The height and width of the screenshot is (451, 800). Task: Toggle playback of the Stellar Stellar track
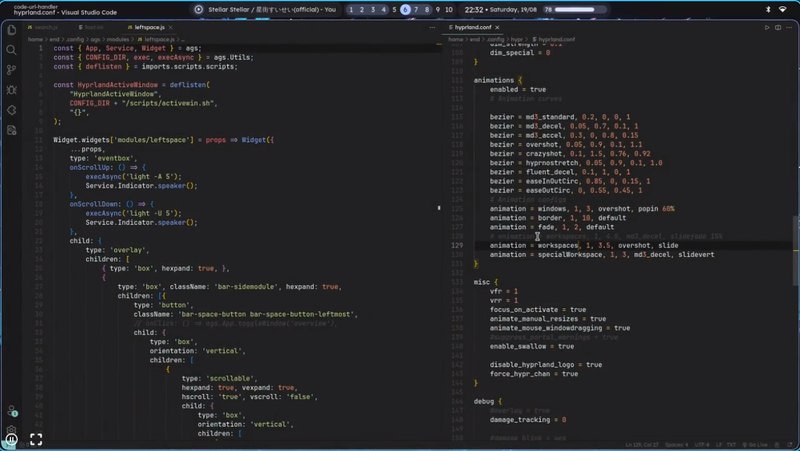(201, 9)
